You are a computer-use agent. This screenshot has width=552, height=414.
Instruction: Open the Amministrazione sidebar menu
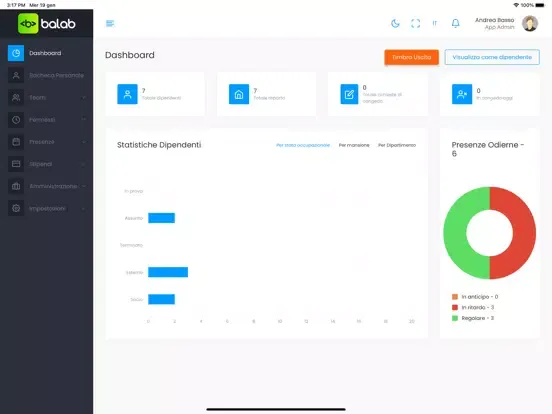(x=46, y=186)
